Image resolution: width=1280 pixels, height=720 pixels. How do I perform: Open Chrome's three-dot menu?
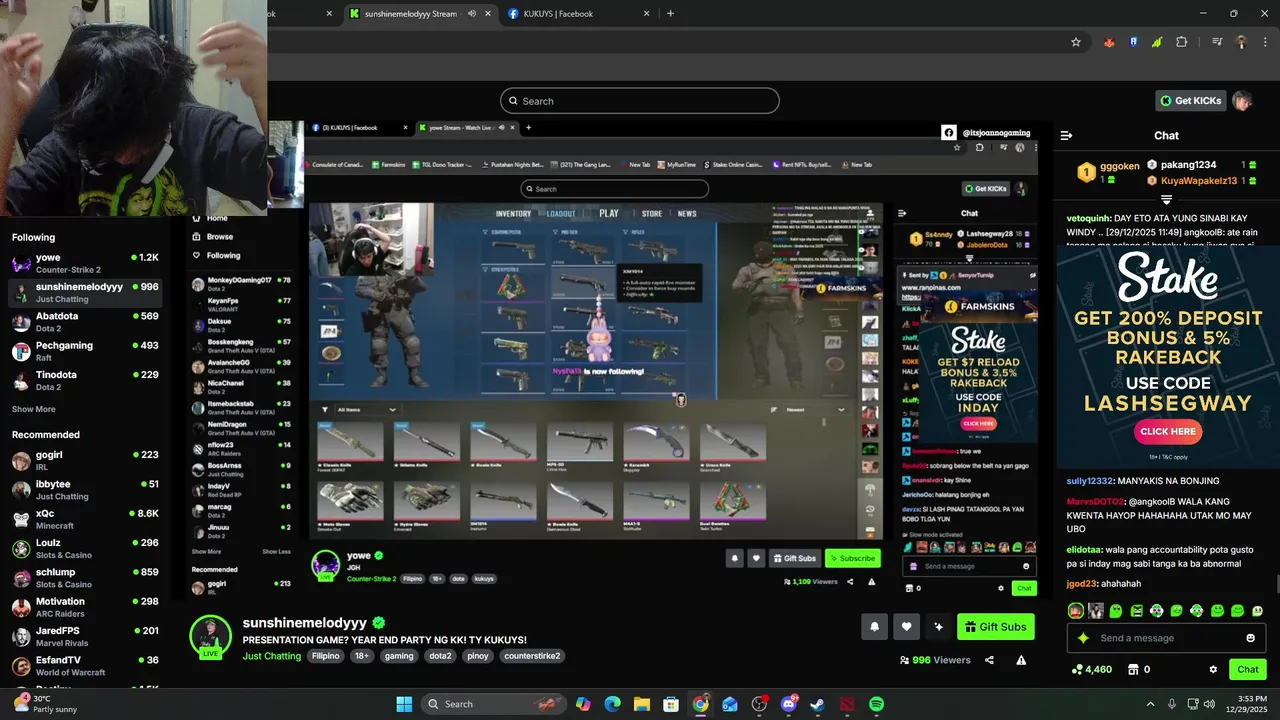click(x=1264, y=42)
